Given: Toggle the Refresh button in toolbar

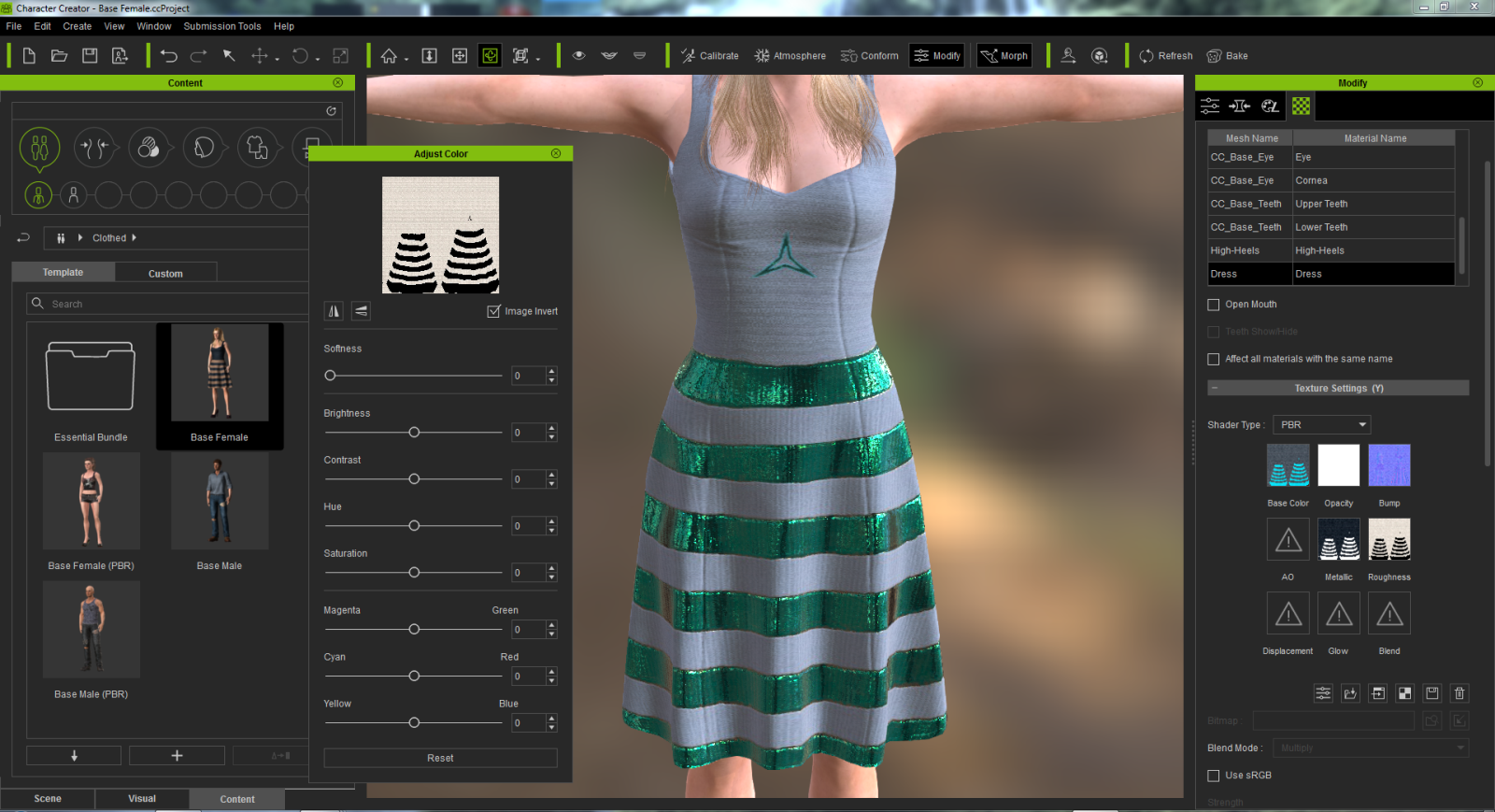Looking at the screenshot, I should [x=1165, y=56].
